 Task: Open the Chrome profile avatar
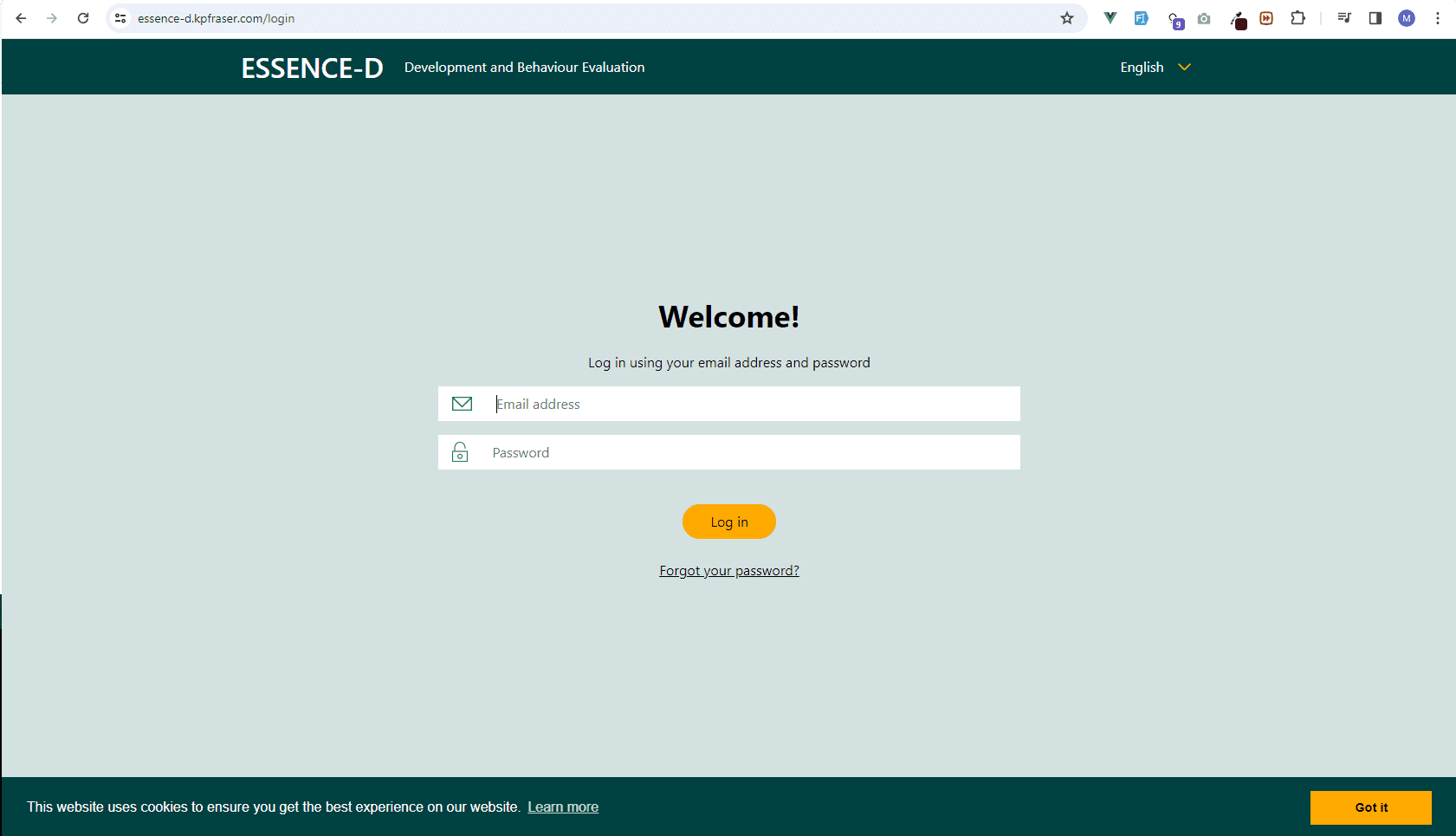pyautogui.click(x=1406, y=18)
